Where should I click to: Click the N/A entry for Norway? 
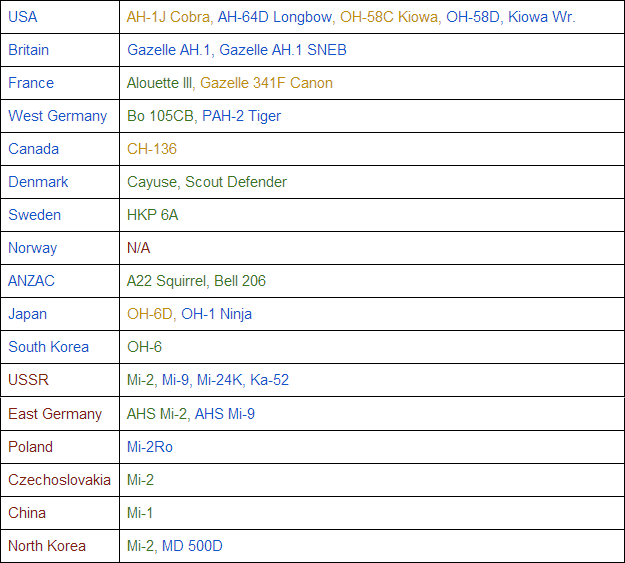click(138, 248)
